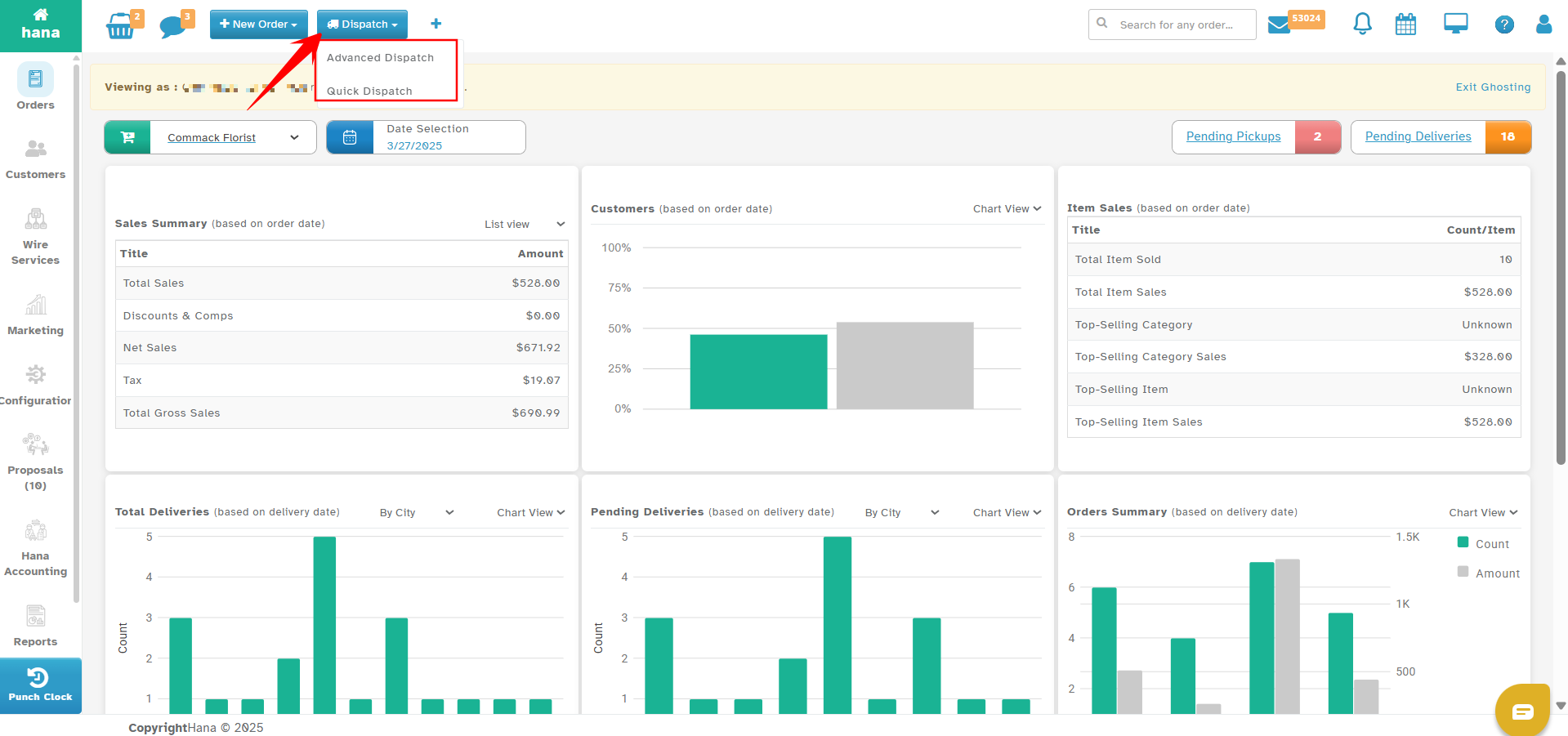Open the notifications bell

(x=1362, y=24)
